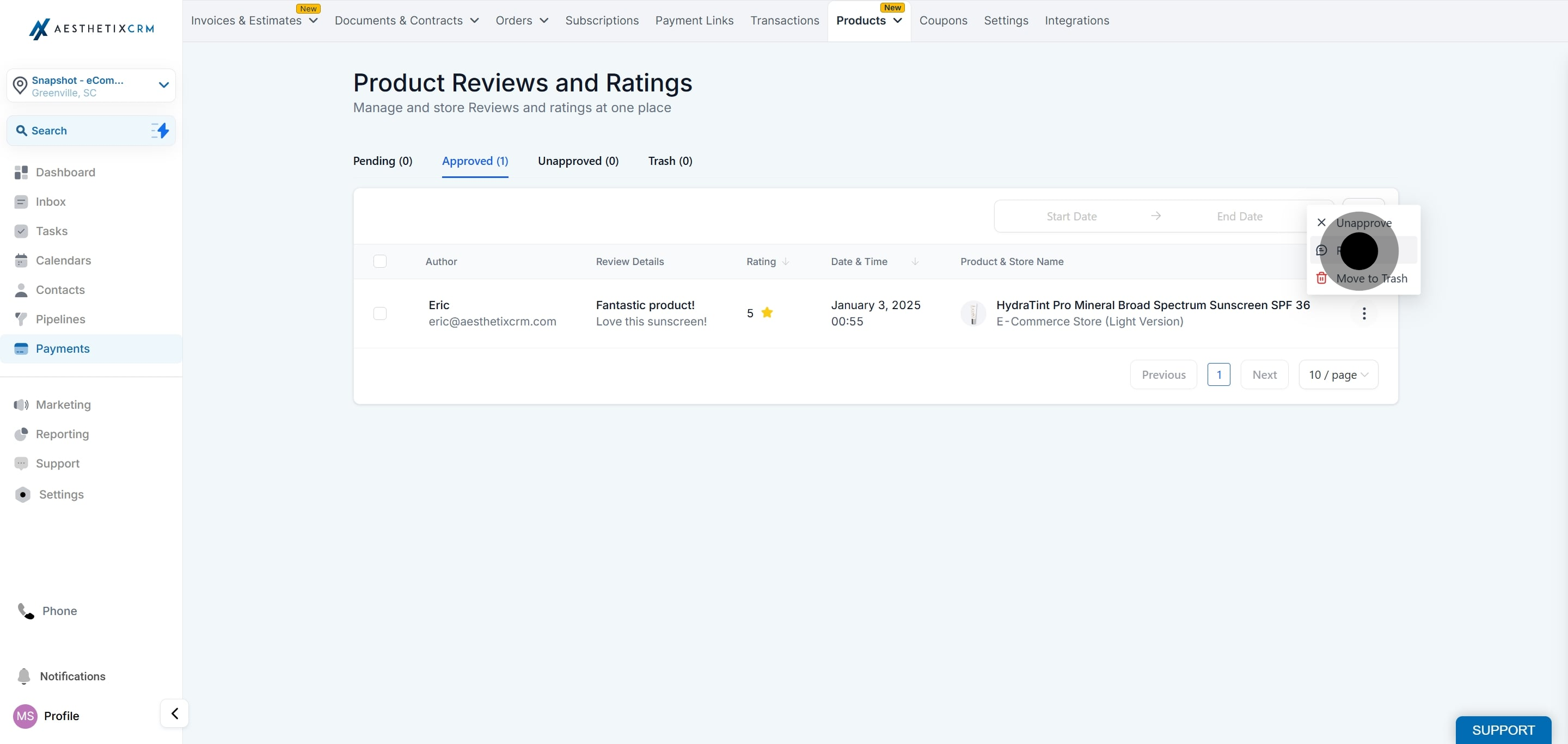Open the row's three-dot actions menu

click(x=1363, y=313)
